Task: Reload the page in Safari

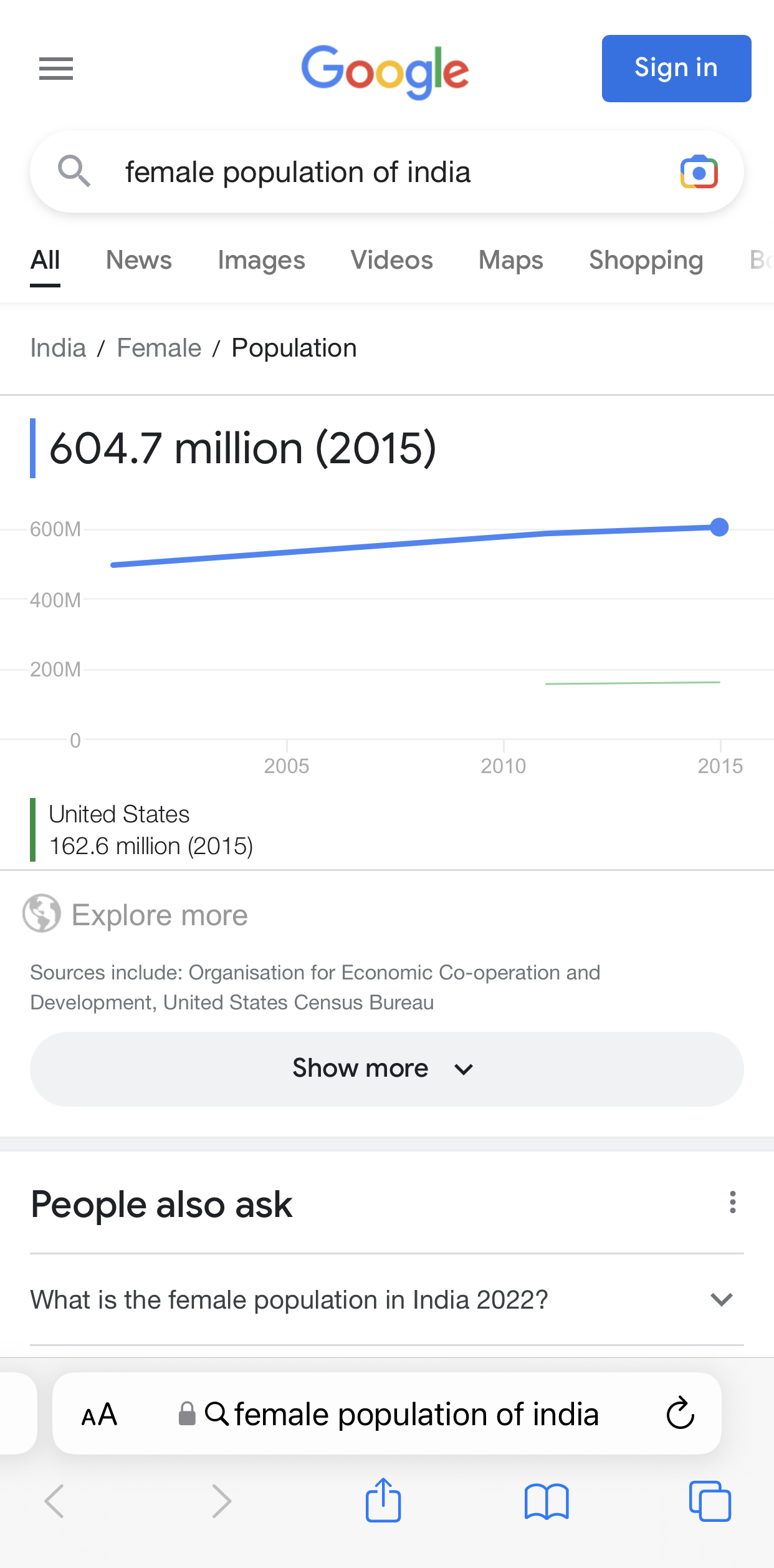Action: (681, 1413)
